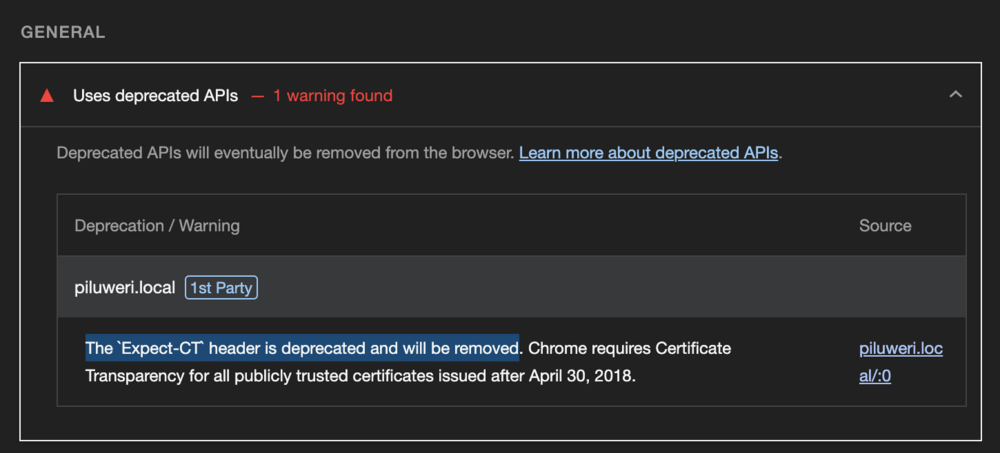Open the piluweri.local/:0 source link
This screenshot has width=1000, height=453.
(900, 362)
